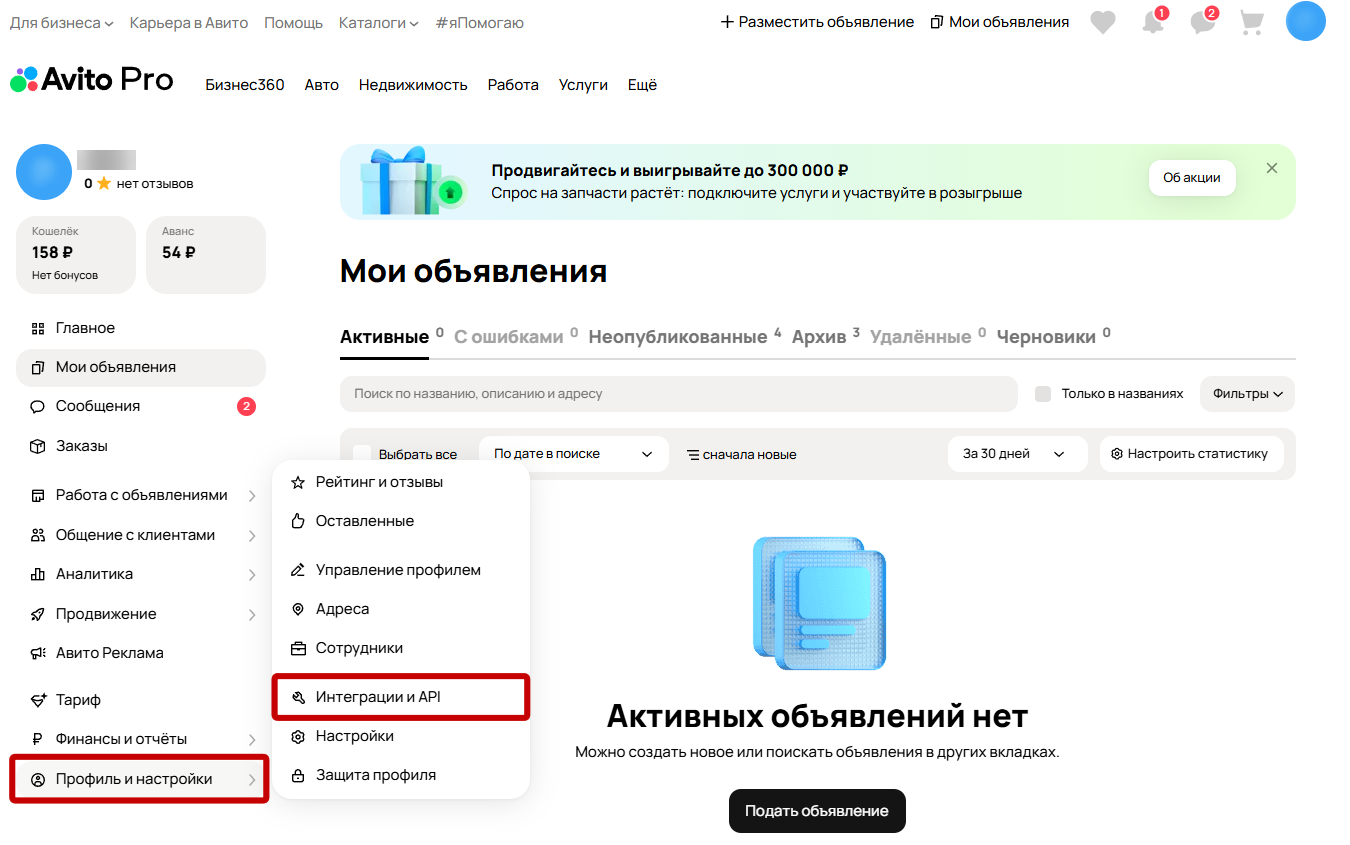Open 'Настройки' in the flyout menu

click(x=400, y=736)
